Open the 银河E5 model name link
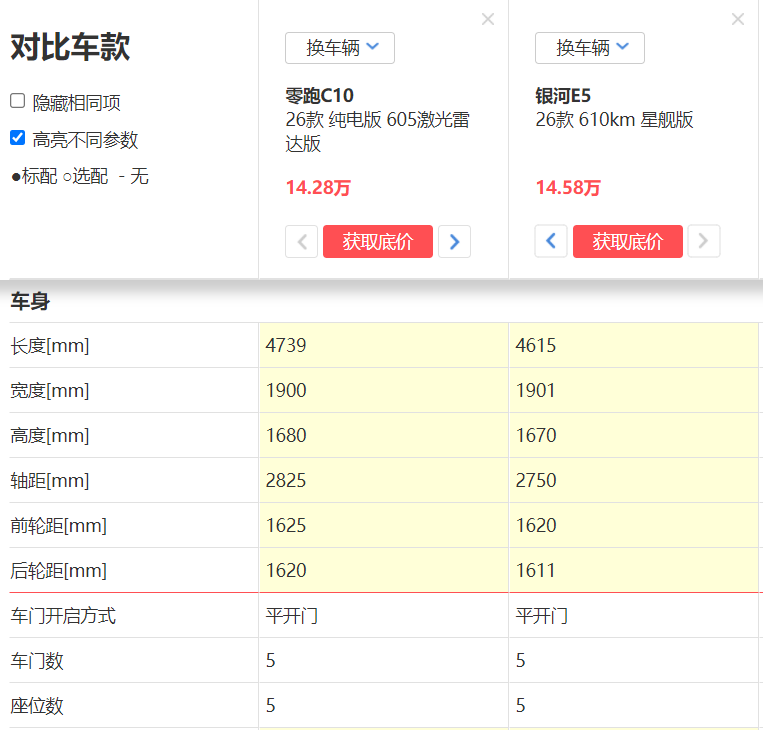This screenshot has width=763, height=730. (x=563, y=97)
